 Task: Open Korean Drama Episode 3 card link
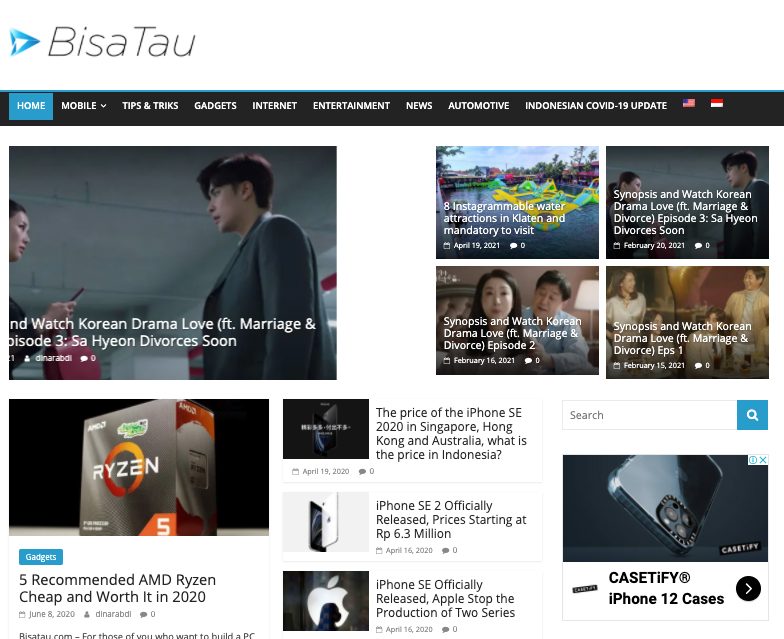(685, 212)
